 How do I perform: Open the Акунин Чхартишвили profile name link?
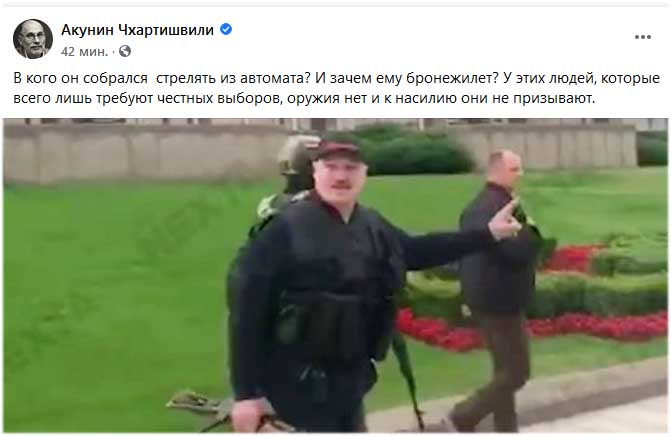(x=137, y=30)
